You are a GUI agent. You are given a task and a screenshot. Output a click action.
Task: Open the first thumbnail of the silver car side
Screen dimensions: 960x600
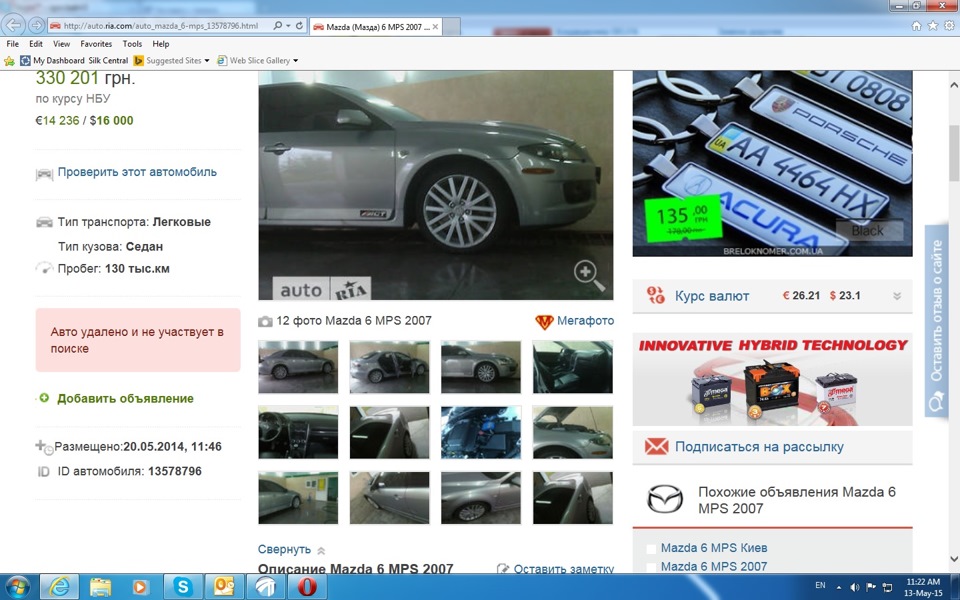click(298, 367)
